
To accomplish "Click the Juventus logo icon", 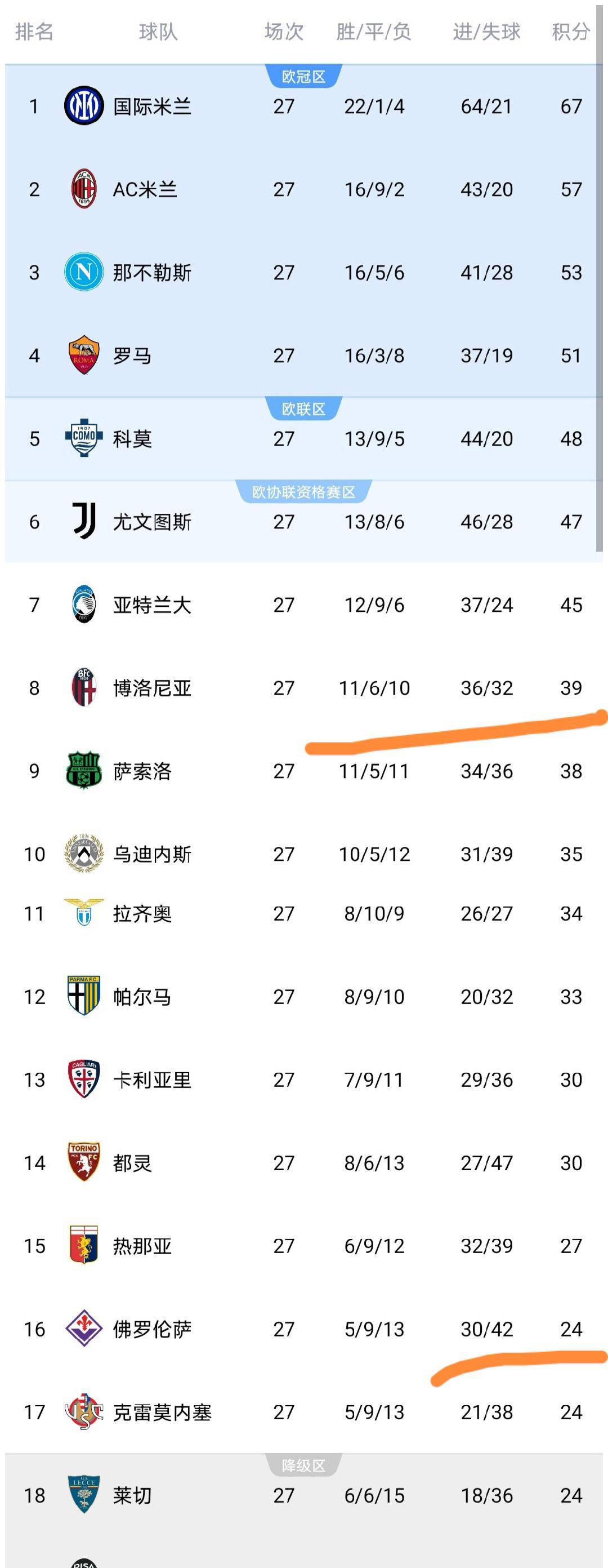I will 83,521.
